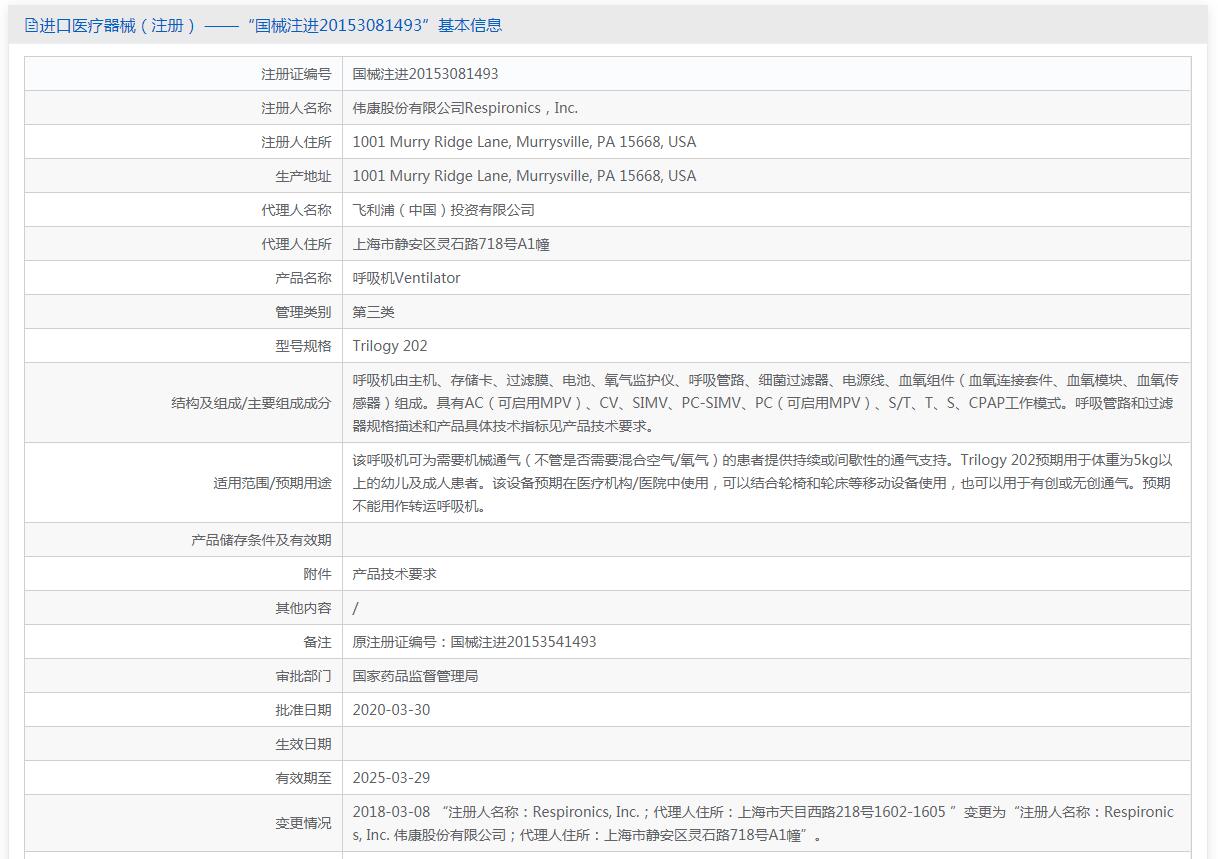Select the 适用范围/预期用途 label
Screen dimensions: 1218x859
[272, 483]
